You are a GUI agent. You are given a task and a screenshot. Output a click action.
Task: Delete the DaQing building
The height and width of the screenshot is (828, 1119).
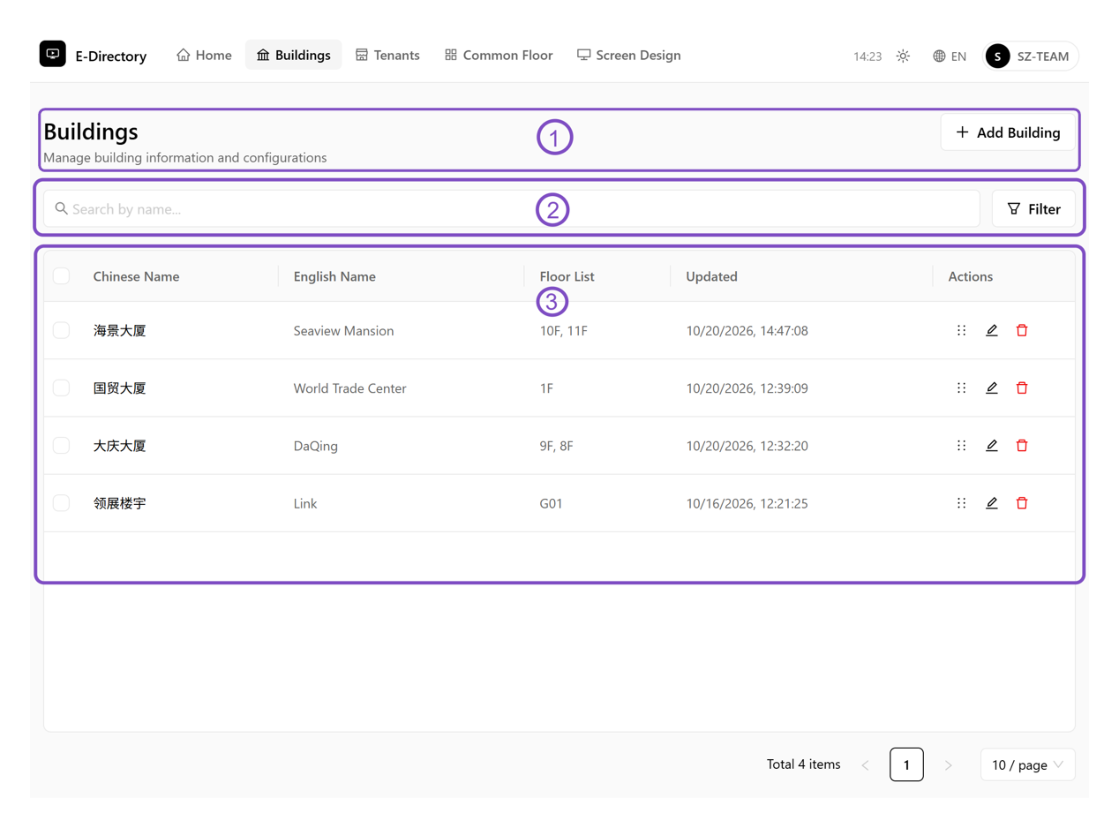pos(1022,445)
